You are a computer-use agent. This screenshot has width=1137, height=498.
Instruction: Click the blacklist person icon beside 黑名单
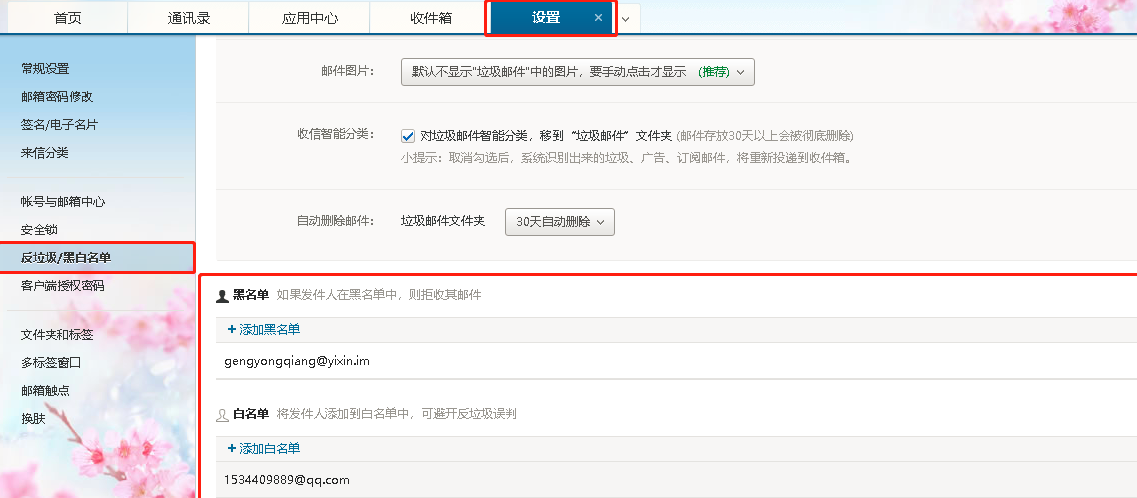(222, 296)
